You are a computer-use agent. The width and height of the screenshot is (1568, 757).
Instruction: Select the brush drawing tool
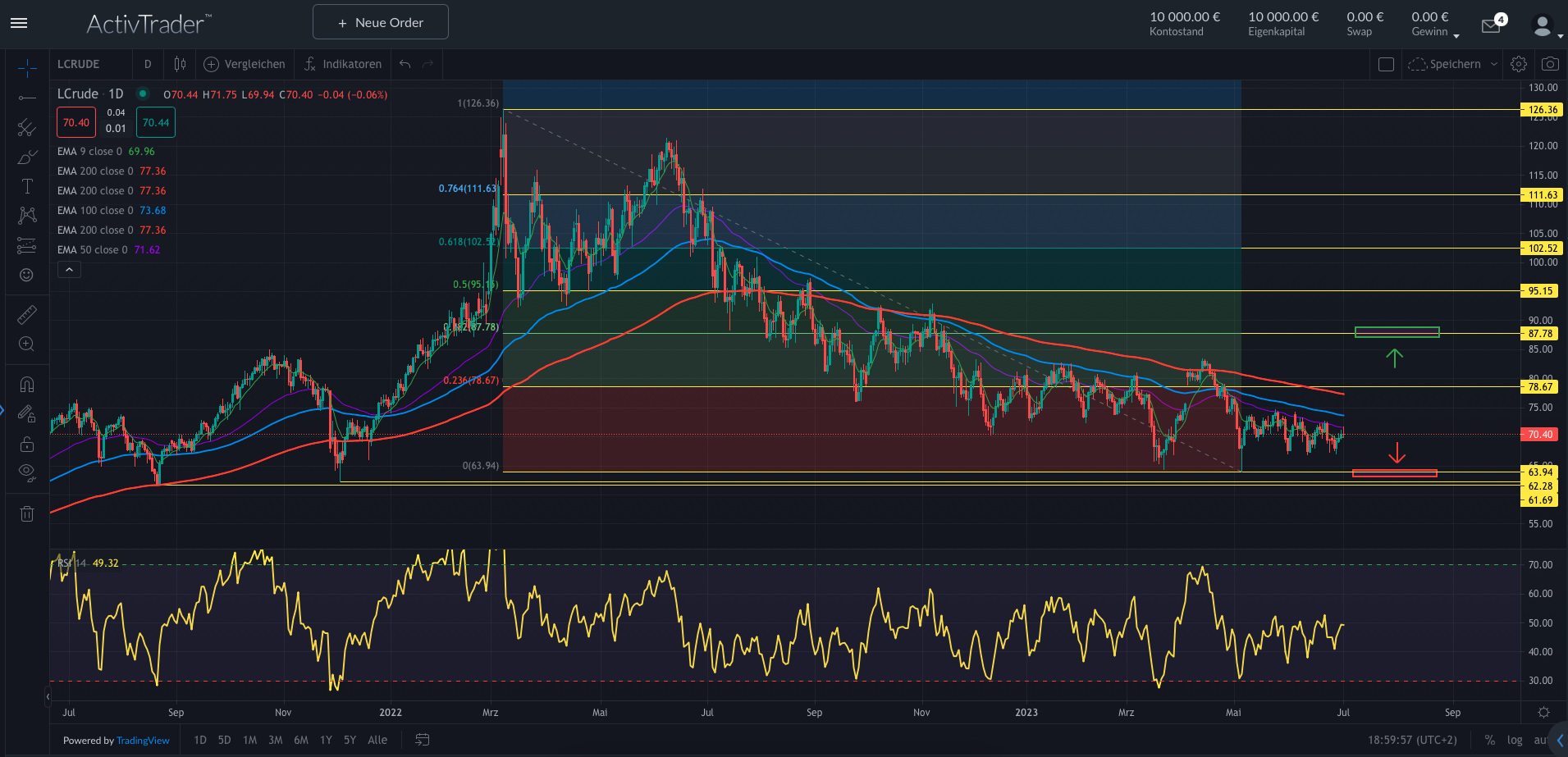click(x=27, y=157)
